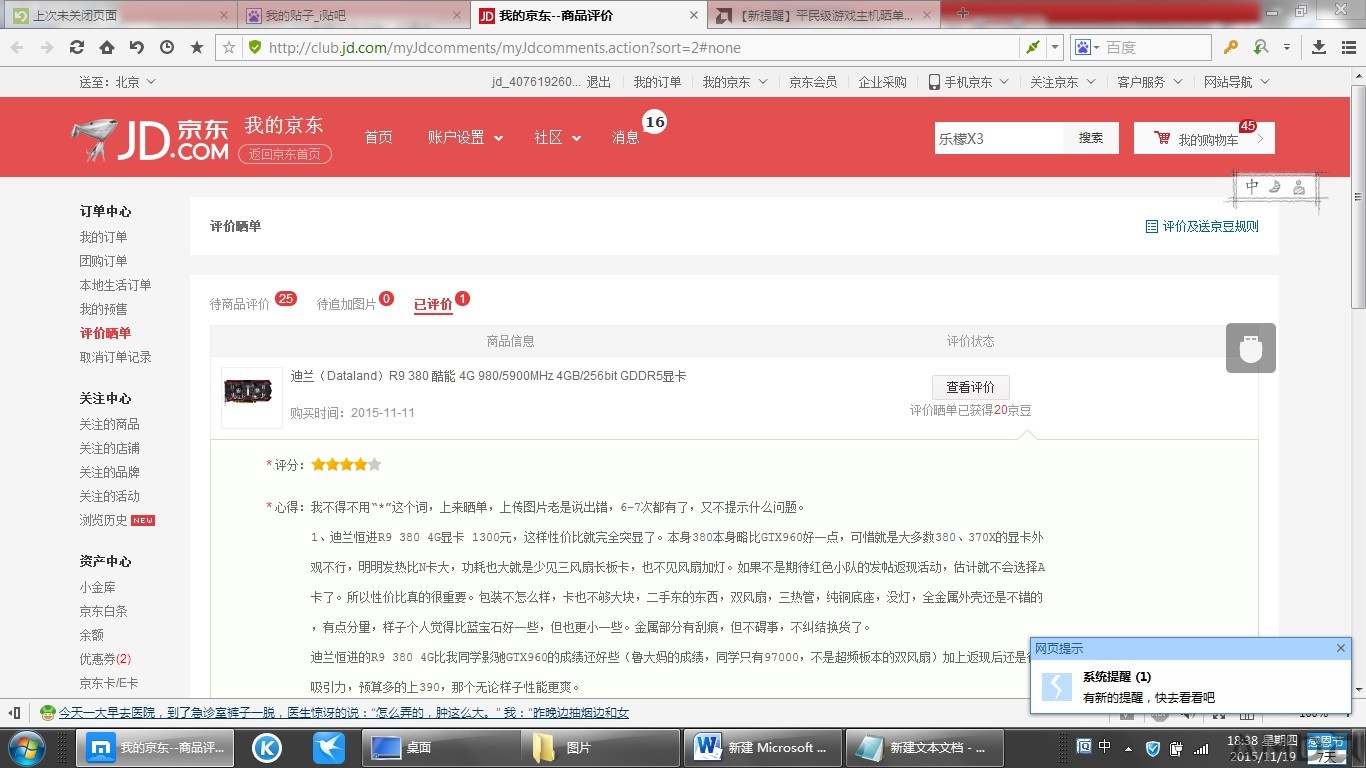The image size is (1366, 768).
Task: Open the browser downloads icon
Action: pyautogui.click(x=1319, y=47)
